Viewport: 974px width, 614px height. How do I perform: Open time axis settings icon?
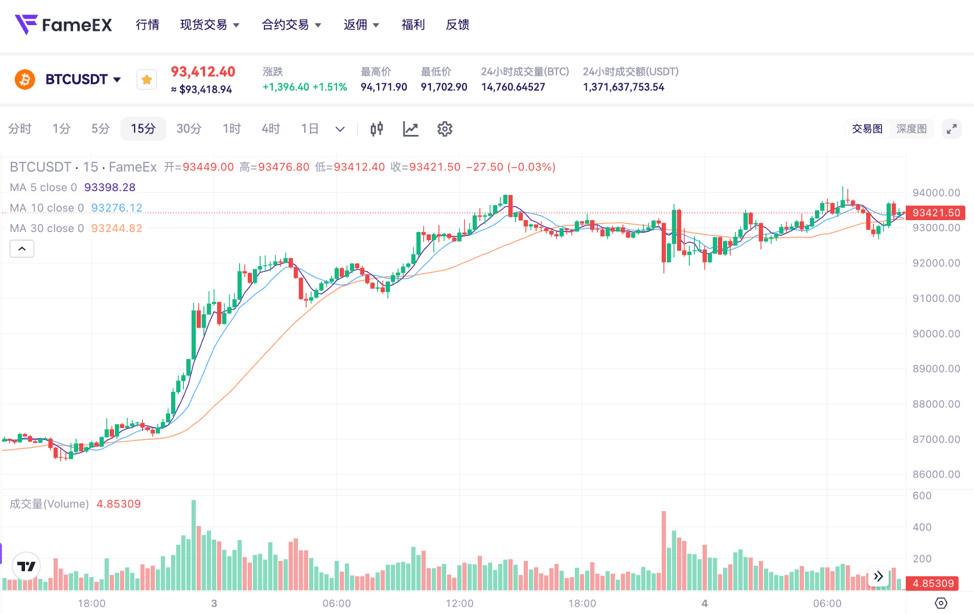tap(941, 603)
